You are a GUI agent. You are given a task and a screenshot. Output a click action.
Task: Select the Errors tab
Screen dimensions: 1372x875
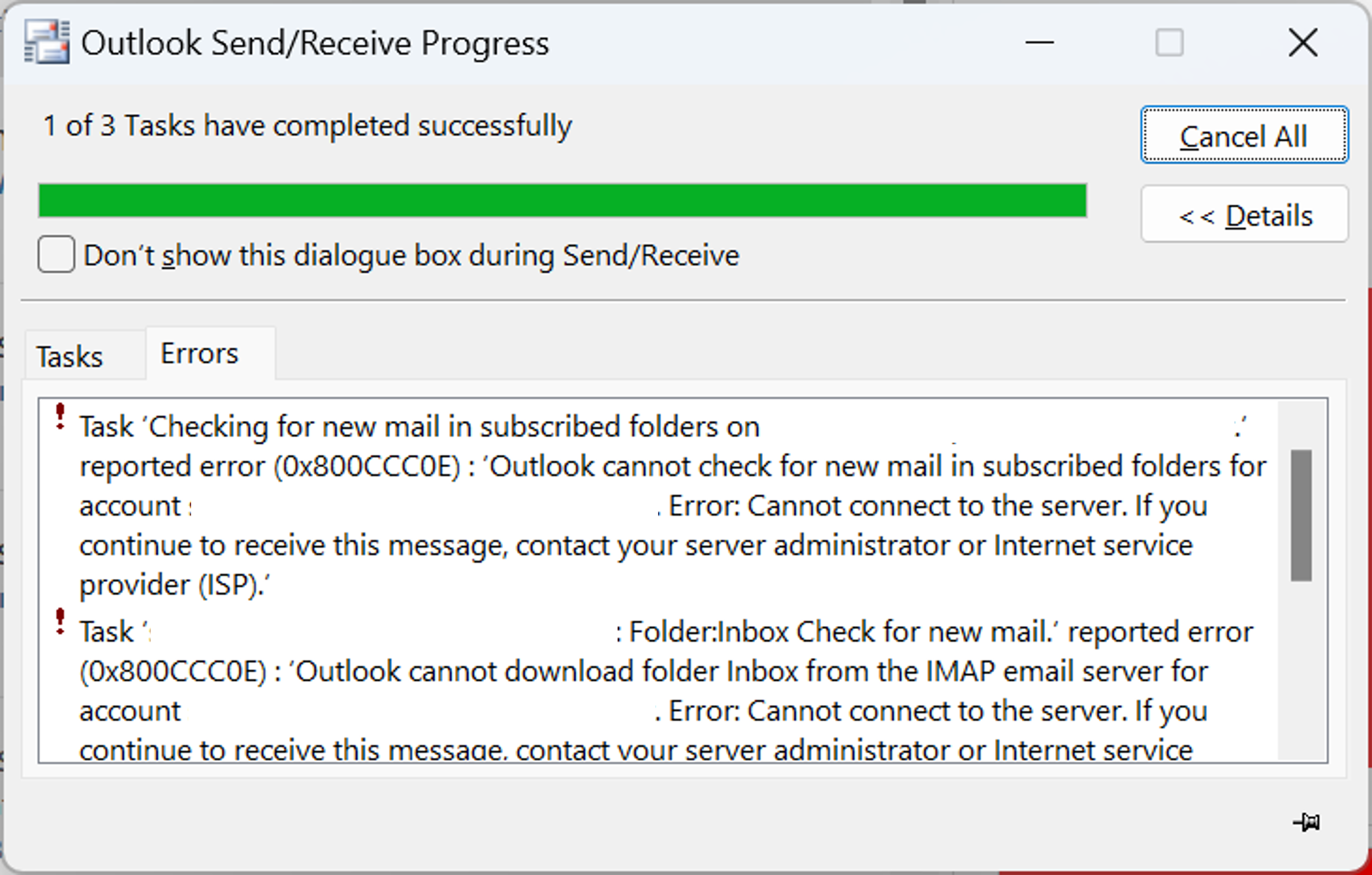pos(199,354)
